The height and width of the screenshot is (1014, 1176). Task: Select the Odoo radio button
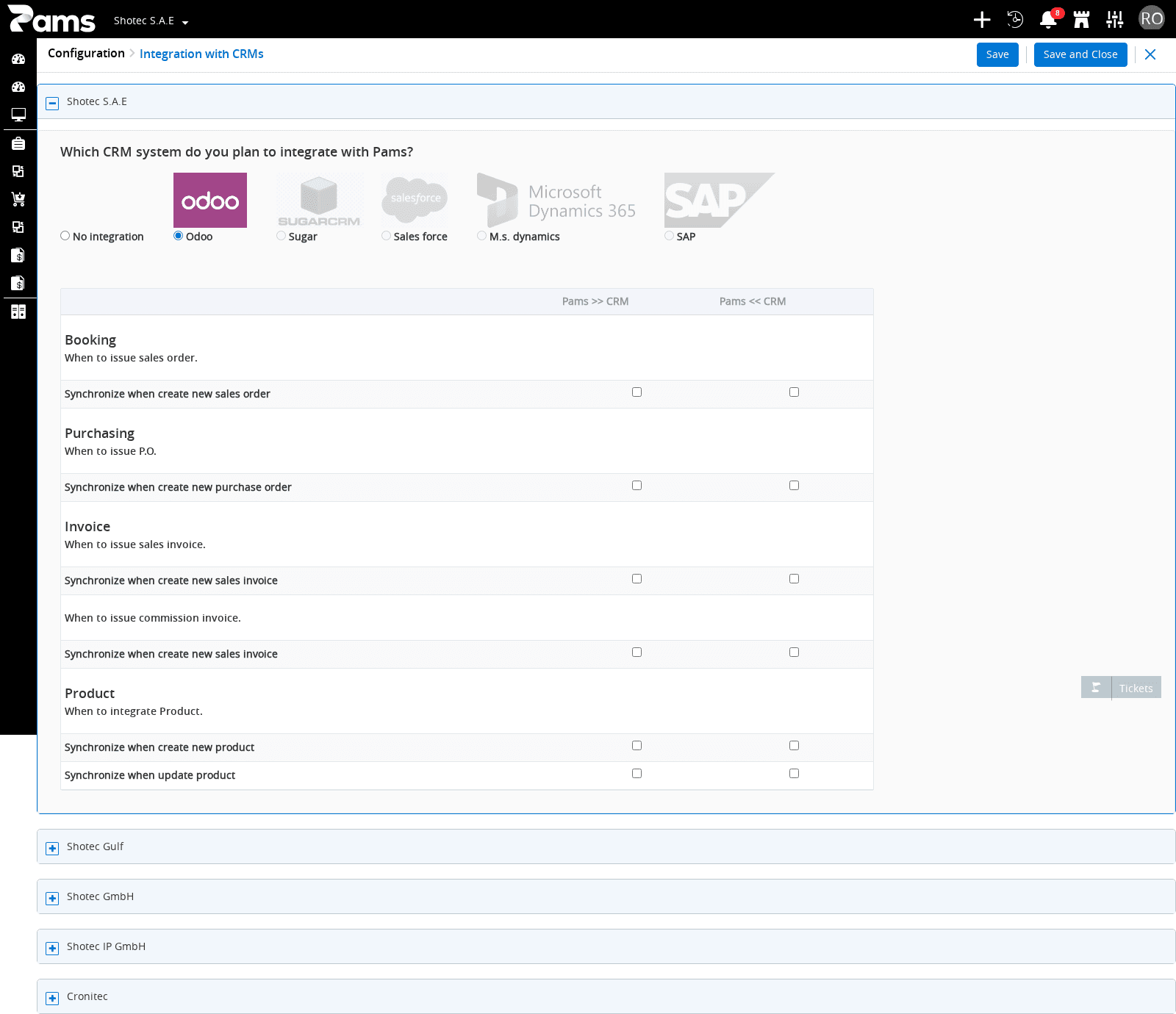[x=179, y=236]
